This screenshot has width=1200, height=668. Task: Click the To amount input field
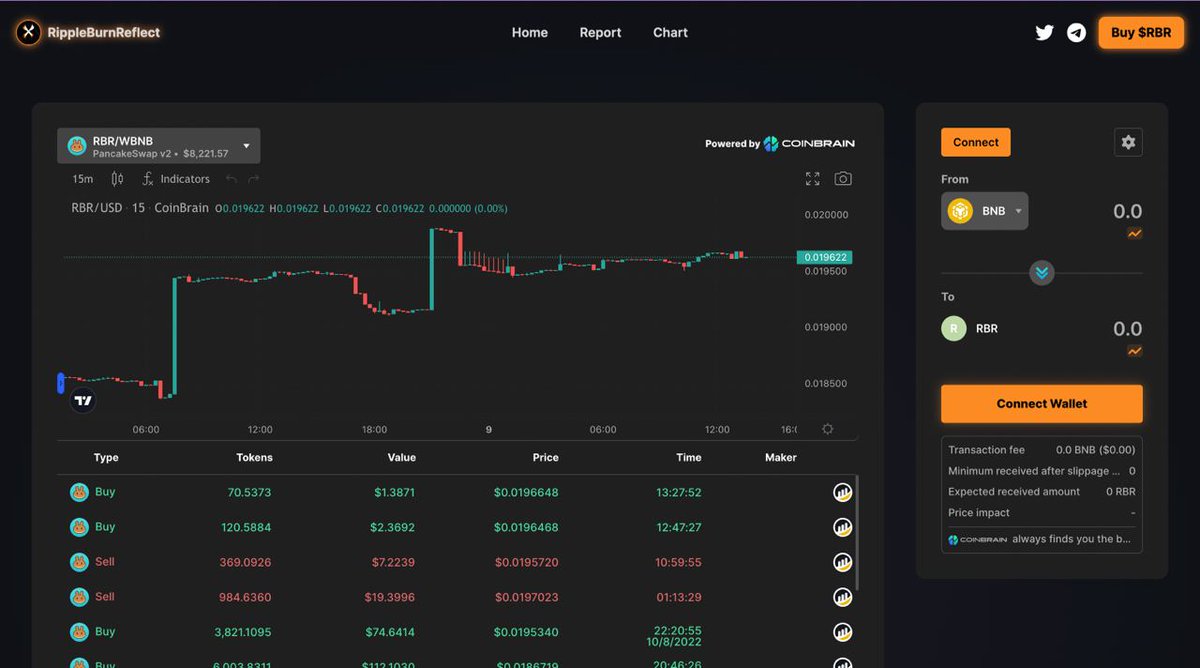pos(1127,329)
